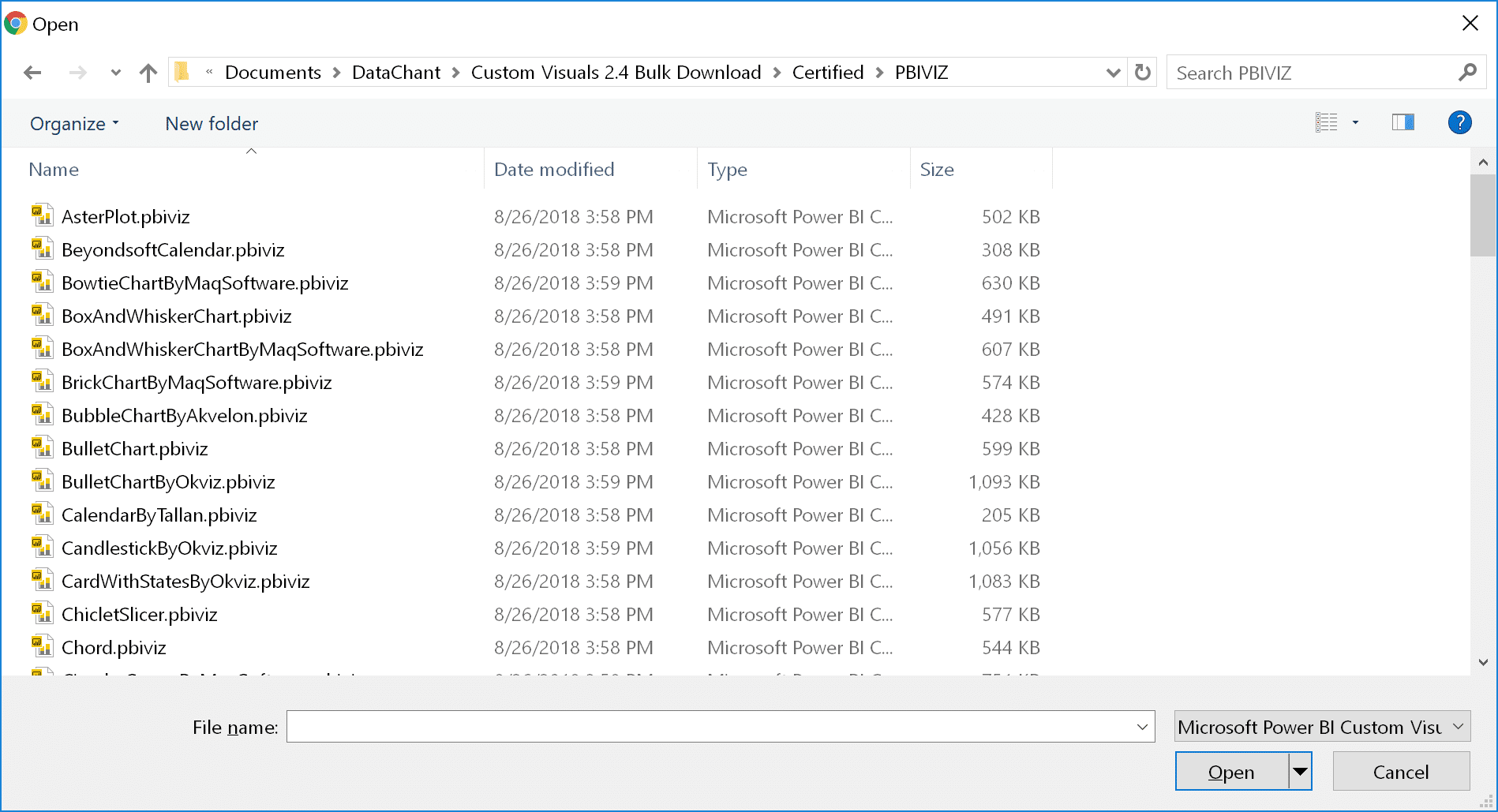The width and height of the screenshot is (1498, 812).
Task: Select the CalendarByTallan.pbiviz file icon
Action: tap(42, 514)
